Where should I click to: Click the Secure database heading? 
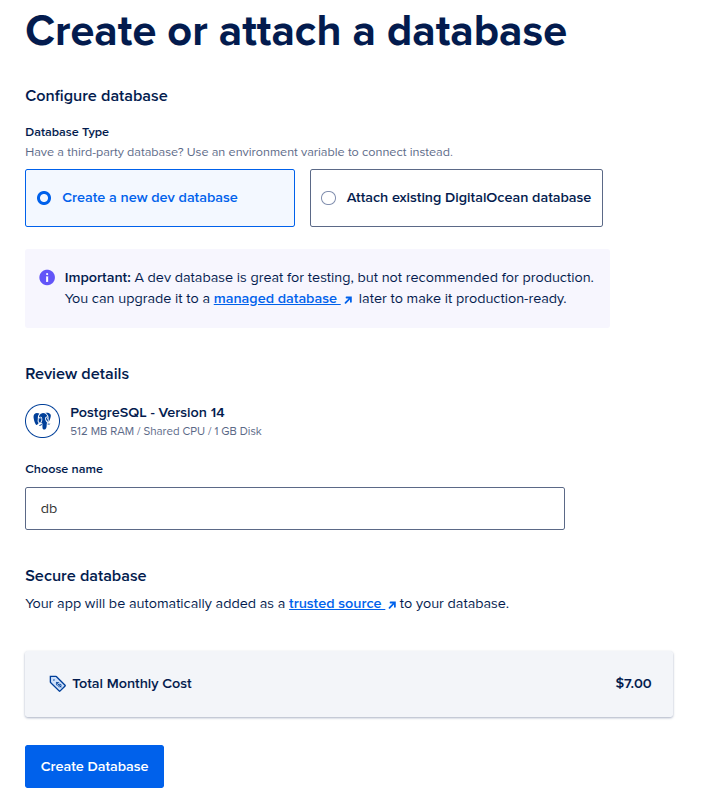86,576
